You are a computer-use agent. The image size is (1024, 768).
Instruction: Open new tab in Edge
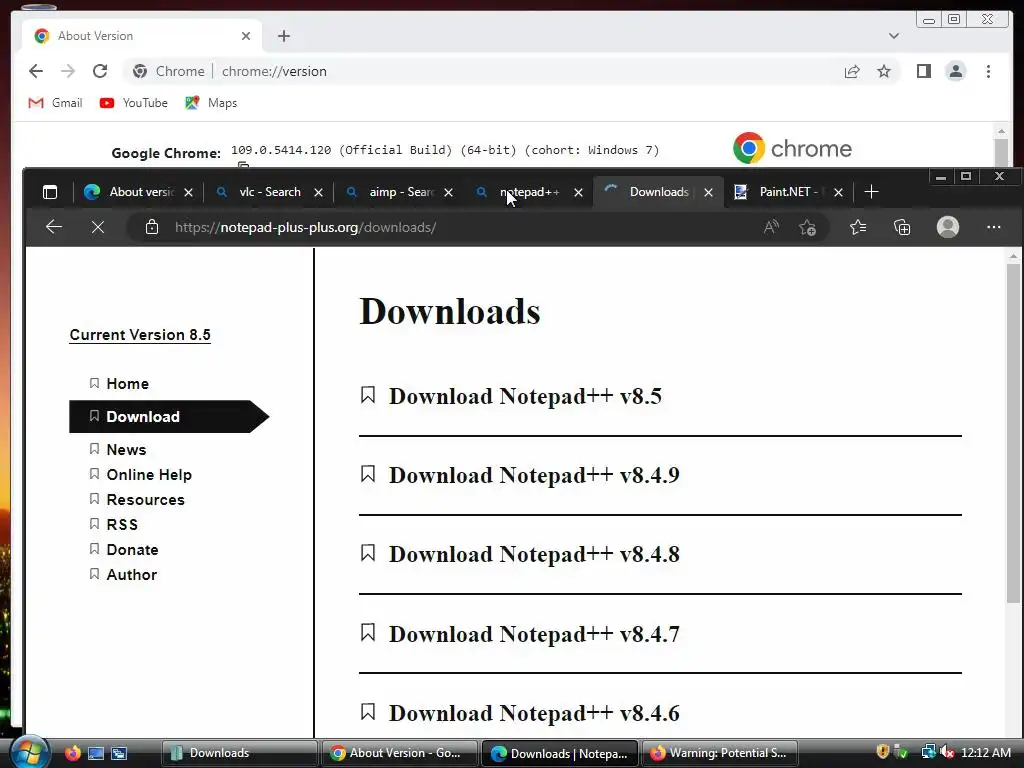pos(871,192)
